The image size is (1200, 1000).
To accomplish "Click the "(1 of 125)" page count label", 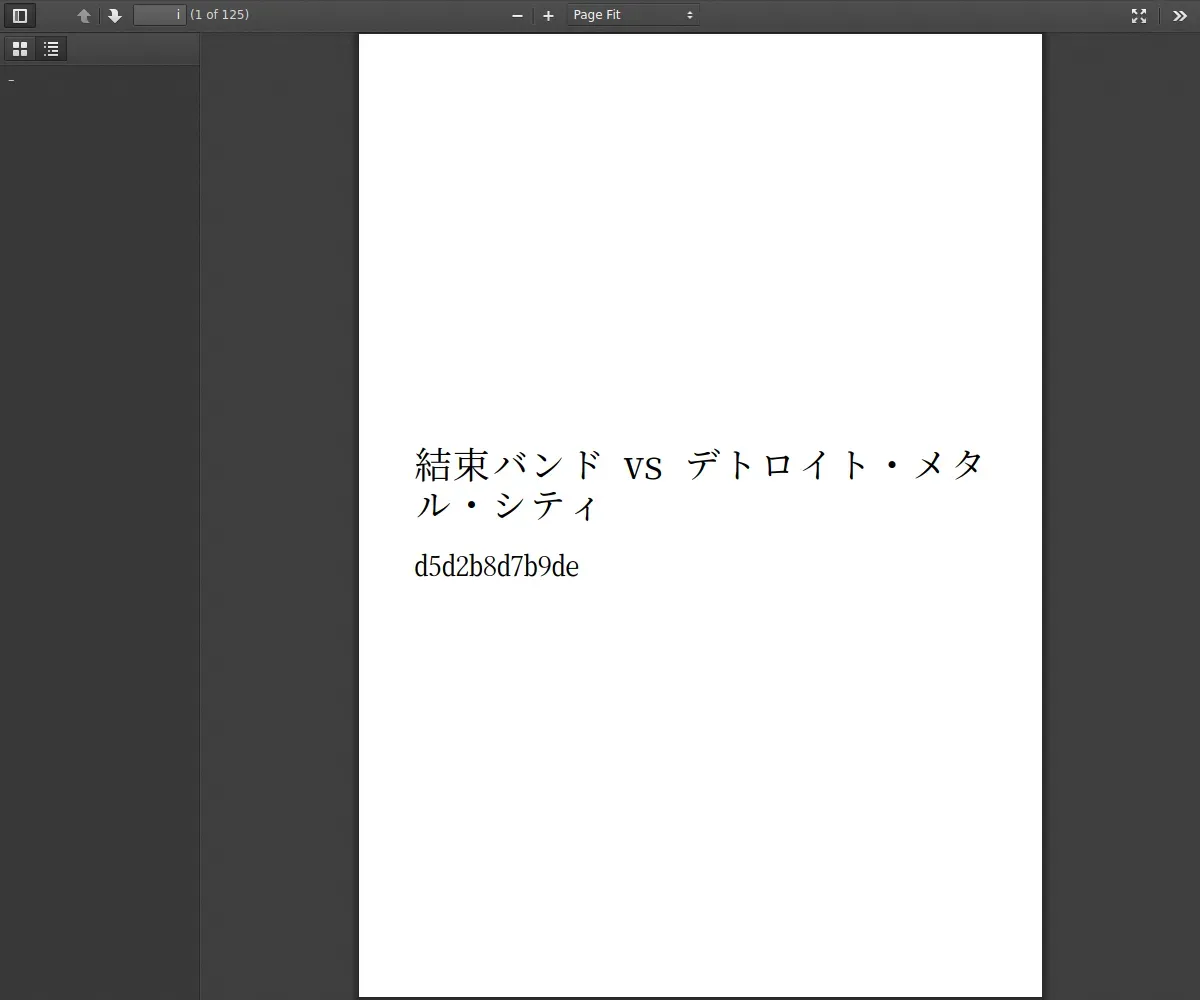I will click(x=220, y=15).
